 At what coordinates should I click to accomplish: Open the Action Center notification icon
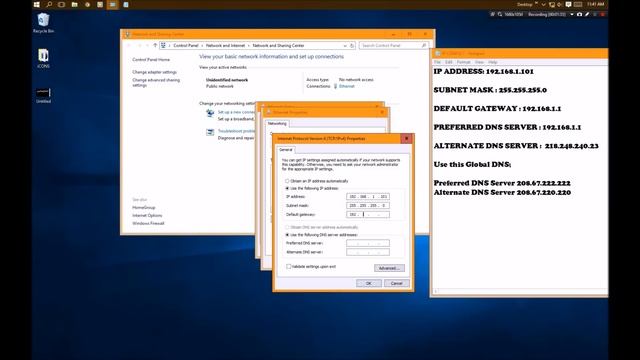click(568, 4)
